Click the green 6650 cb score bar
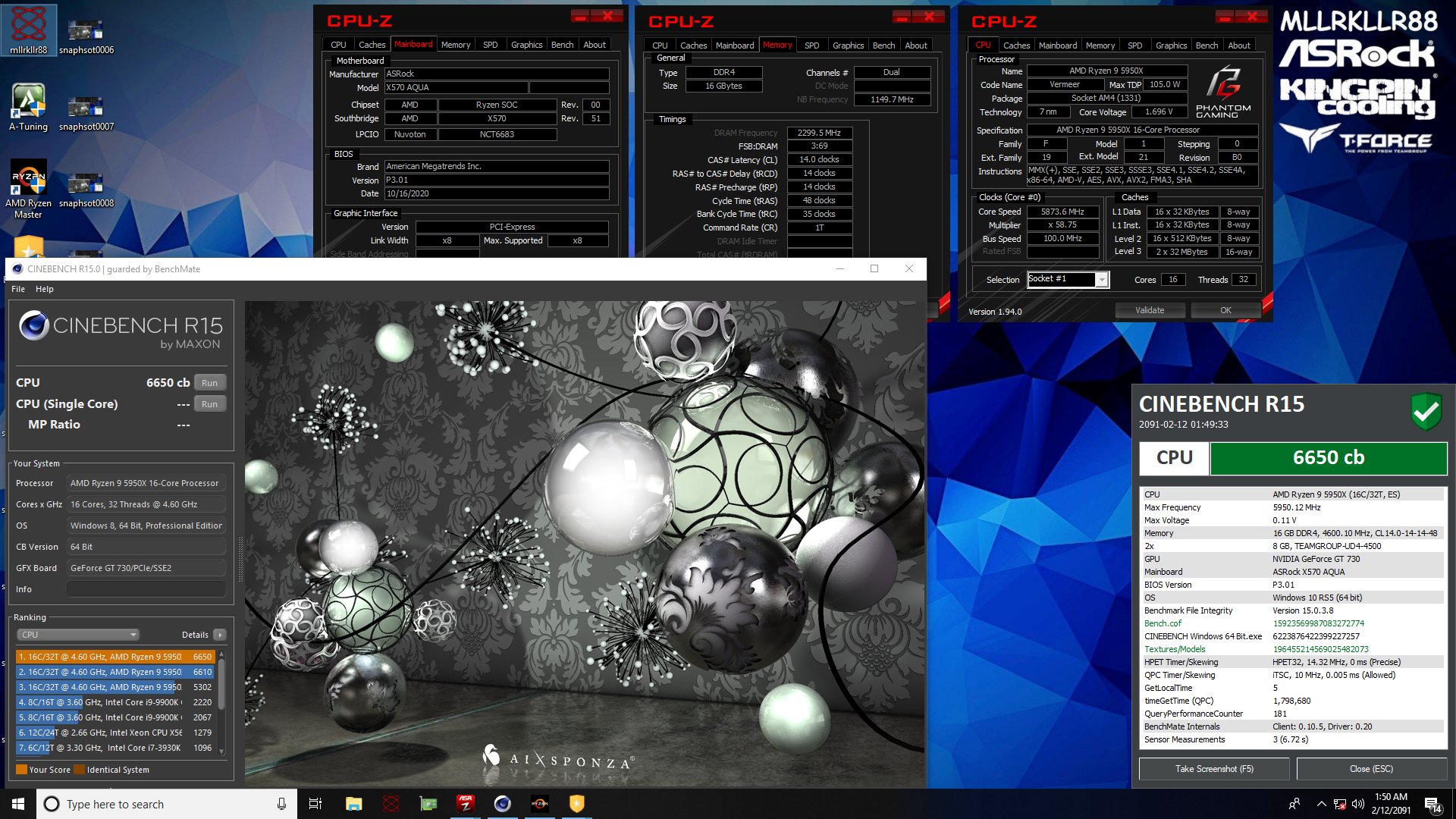Image resolution: width=1456 pixels, height=819 pixels. [1329, 458]
